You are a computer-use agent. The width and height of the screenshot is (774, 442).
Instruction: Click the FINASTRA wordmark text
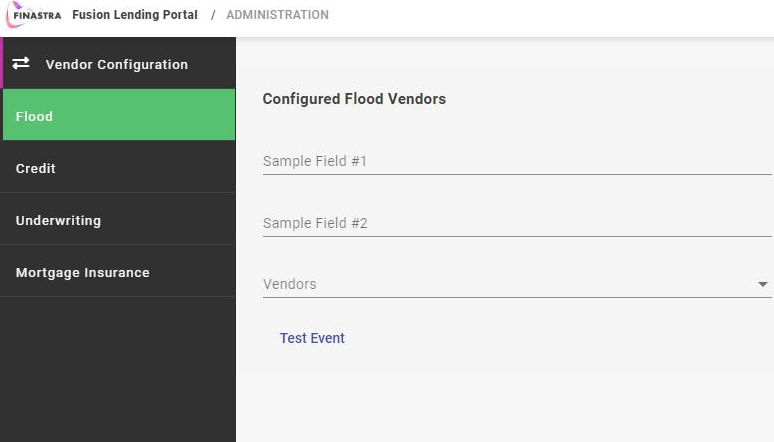pyautogui.click(x=43, y=16)
